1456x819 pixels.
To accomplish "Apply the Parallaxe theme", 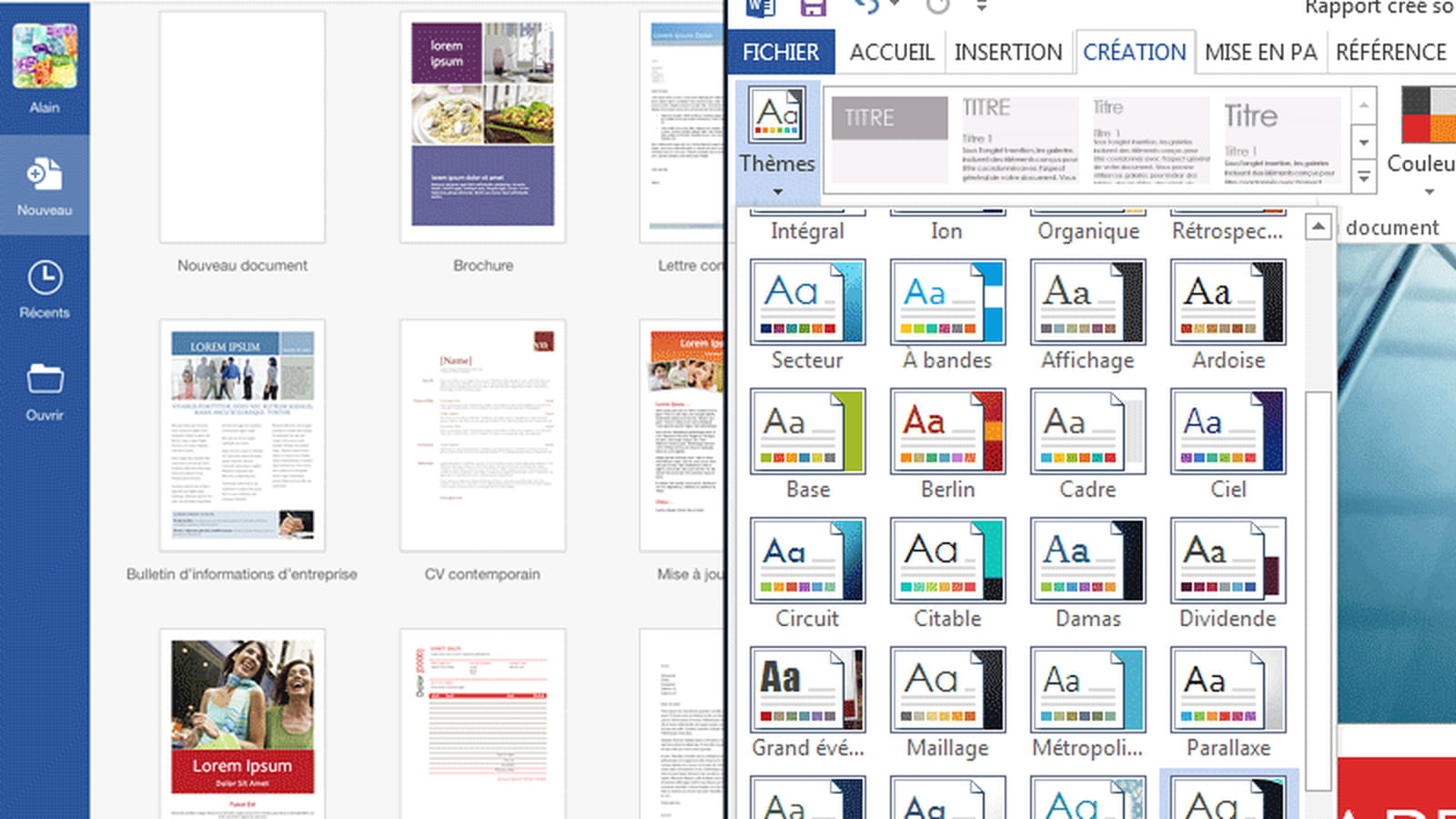I will (1228, 703).
